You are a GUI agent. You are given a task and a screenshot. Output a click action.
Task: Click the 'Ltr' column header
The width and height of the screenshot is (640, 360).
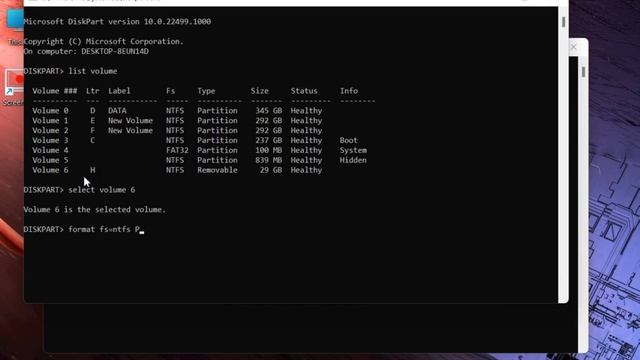point(93,91)
